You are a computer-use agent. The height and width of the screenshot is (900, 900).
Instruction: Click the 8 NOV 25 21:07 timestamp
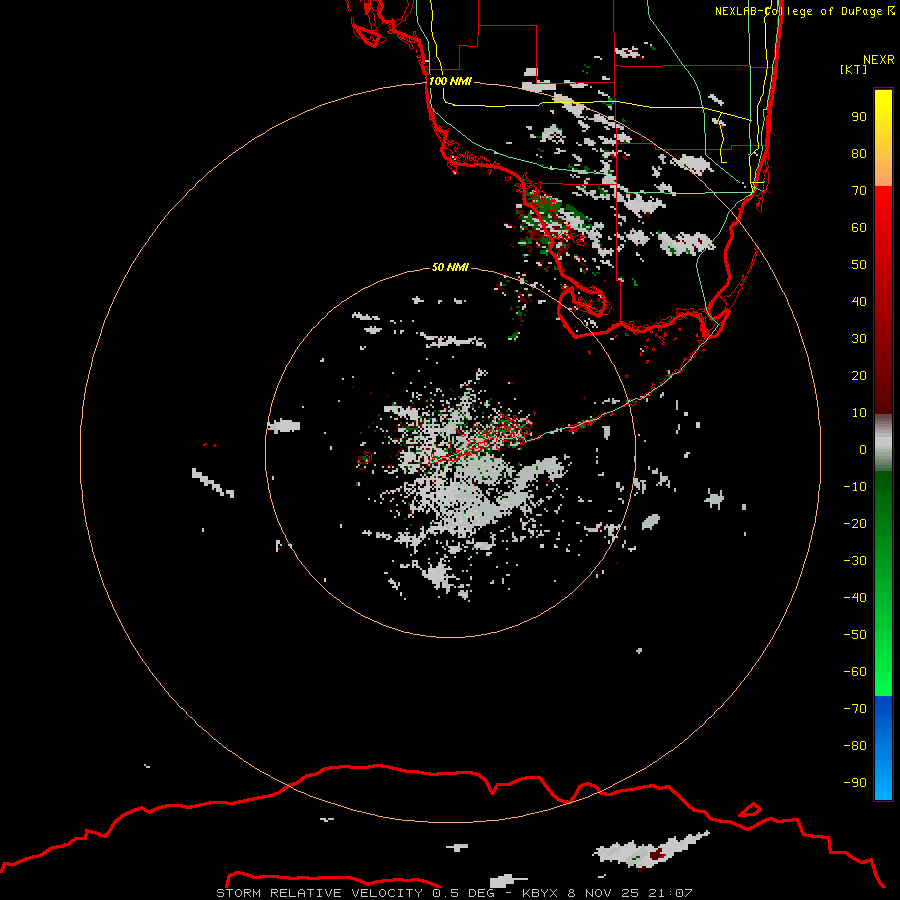[x=630, y=893]
